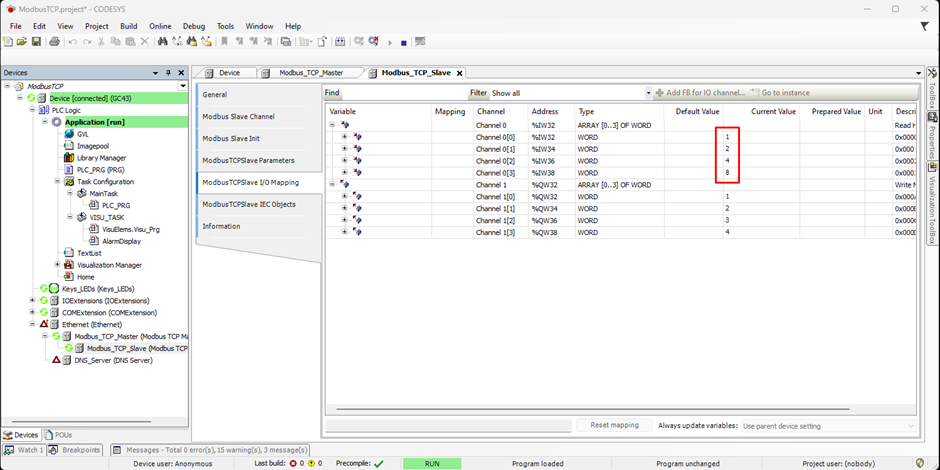Open the Build menu

click(x=128, y=26)
